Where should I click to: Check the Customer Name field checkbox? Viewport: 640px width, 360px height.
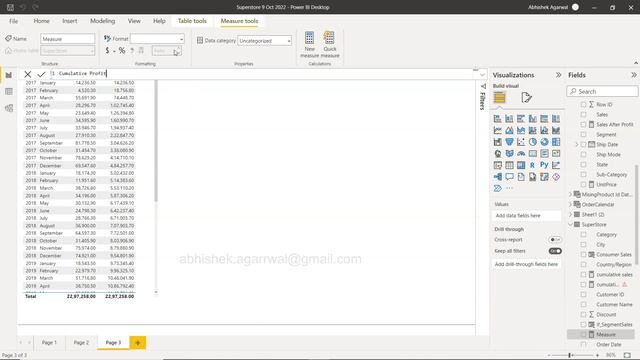point(583,304)
